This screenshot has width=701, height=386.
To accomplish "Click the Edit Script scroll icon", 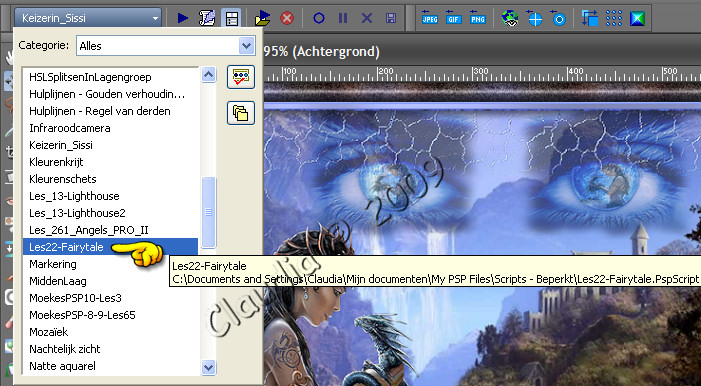I will tap(207, 18).
